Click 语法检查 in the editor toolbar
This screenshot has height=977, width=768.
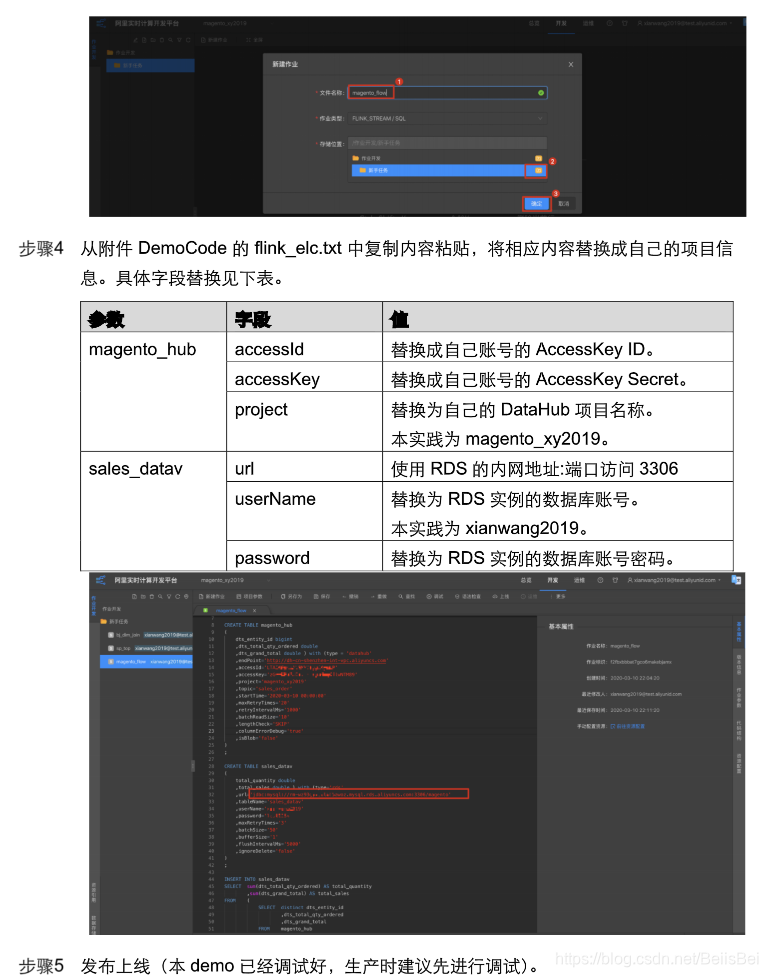pos(468,596)
